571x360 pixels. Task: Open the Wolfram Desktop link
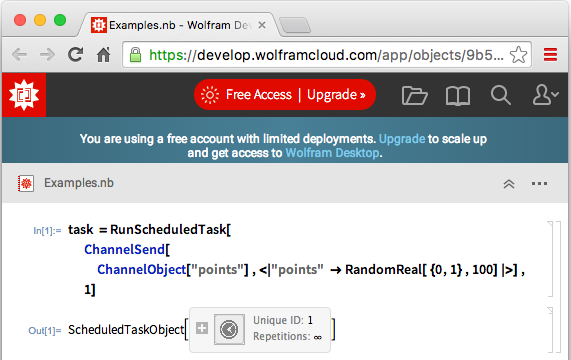(x=332, y=153)
